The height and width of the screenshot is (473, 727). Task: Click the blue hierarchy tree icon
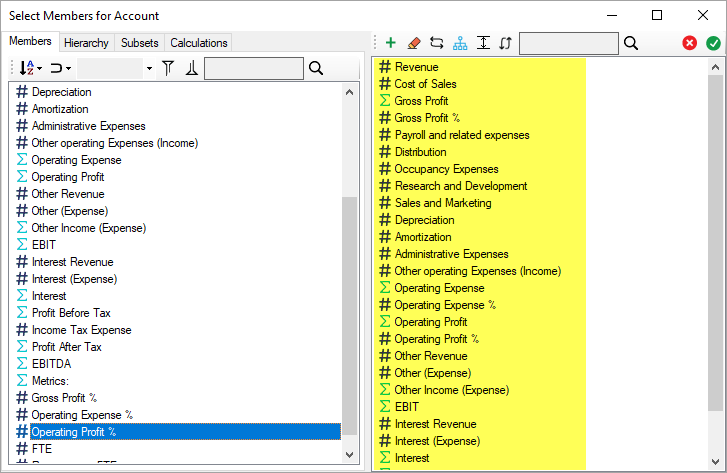point(459,43)
